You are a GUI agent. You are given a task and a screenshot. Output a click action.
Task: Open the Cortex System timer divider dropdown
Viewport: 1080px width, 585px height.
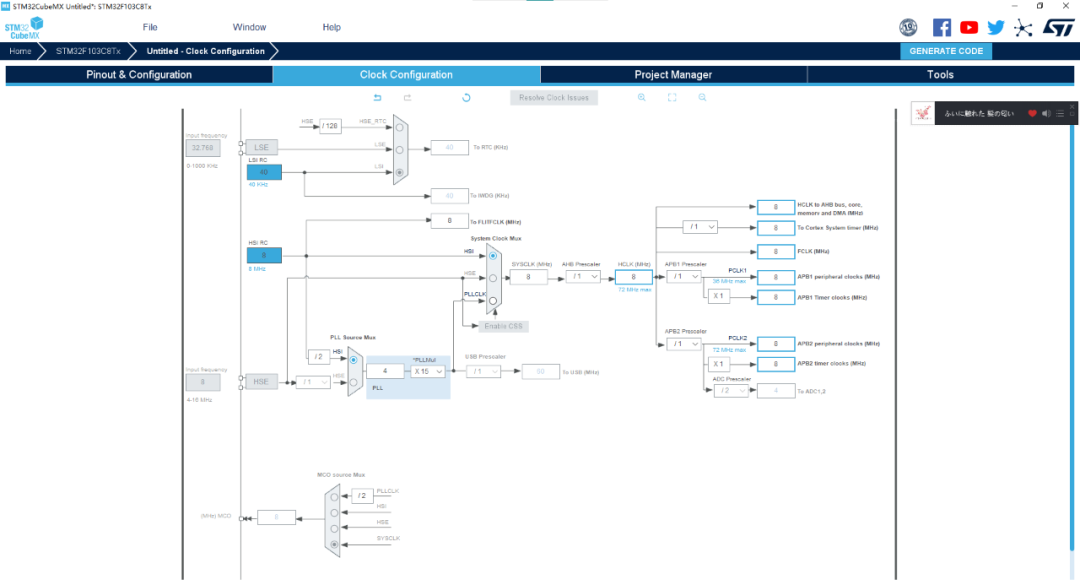click(700, 227)
